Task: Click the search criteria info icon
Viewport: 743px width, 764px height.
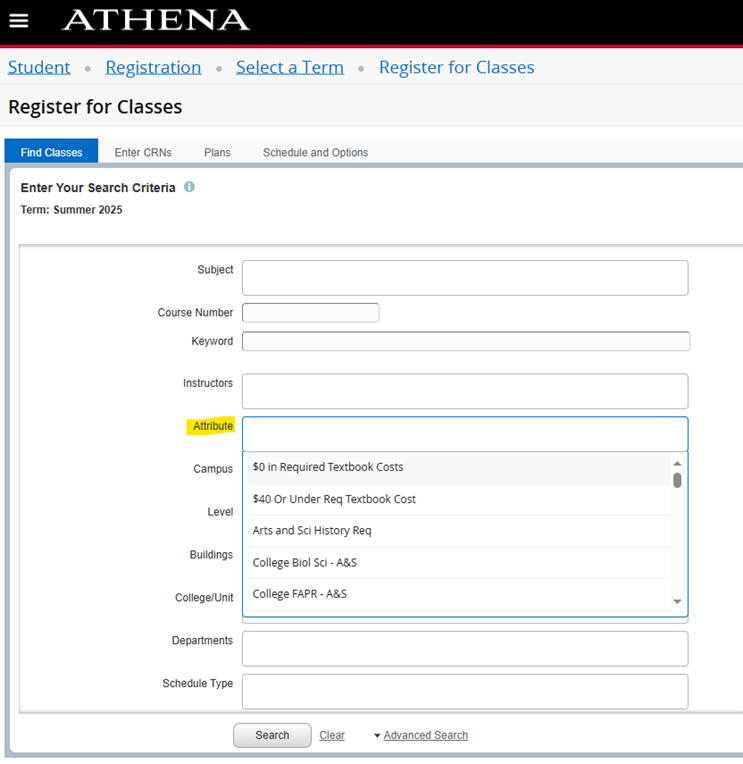Action: [189, 187]
